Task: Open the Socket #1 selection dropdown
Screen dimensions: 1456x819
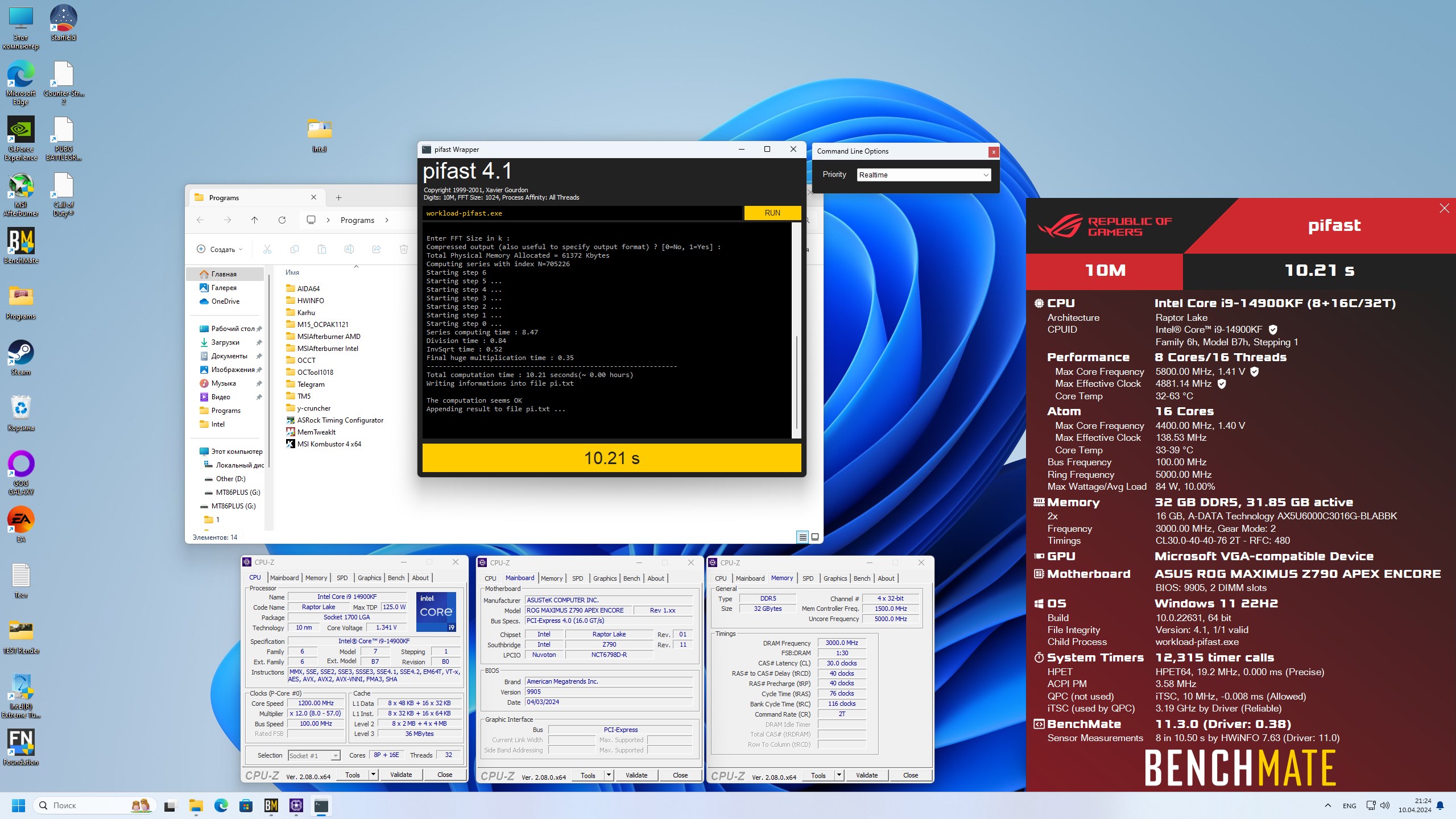Action: (314, 755)
